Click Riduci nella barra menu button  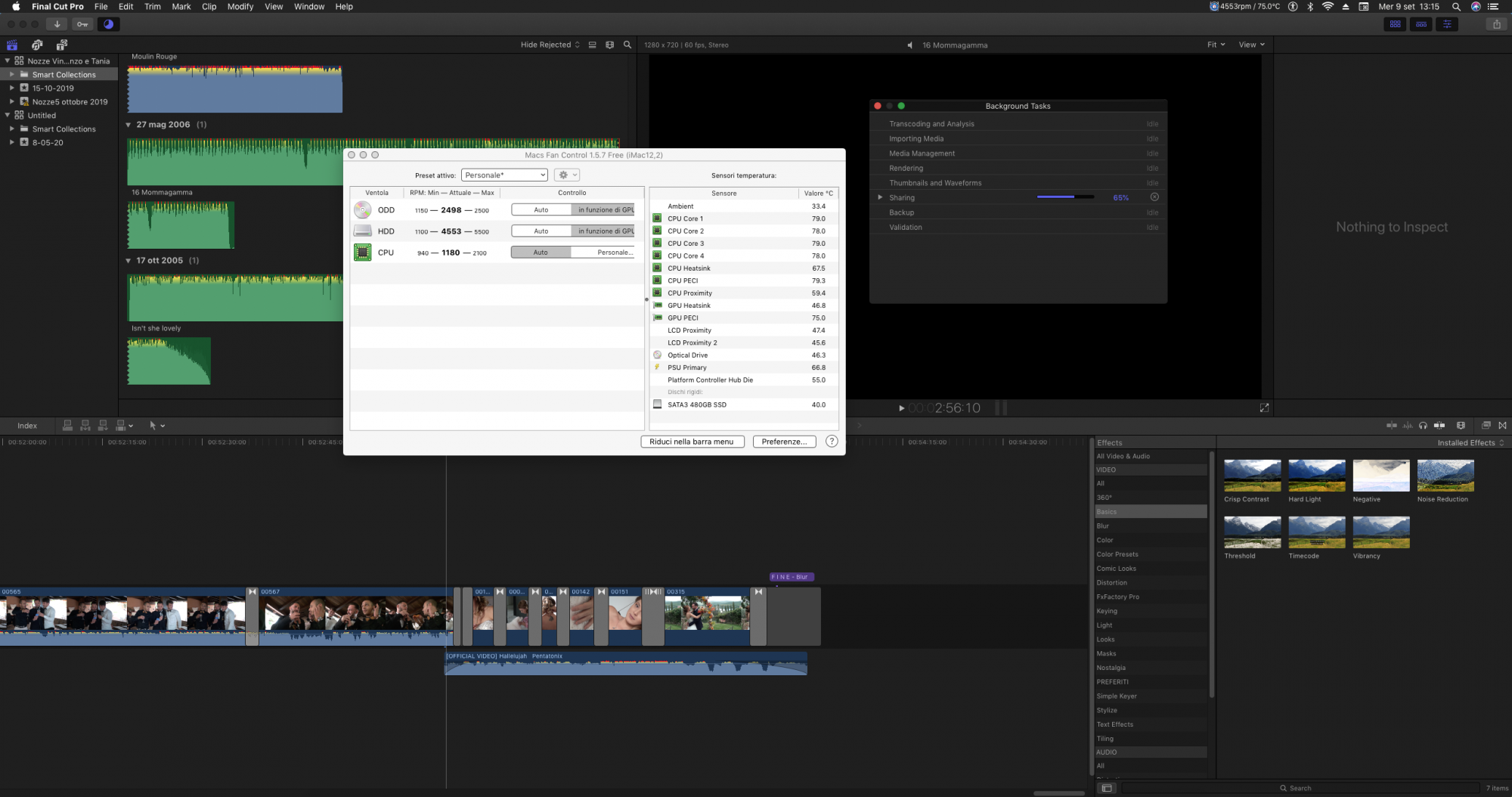pyautogui.click(x=692, y=442)
